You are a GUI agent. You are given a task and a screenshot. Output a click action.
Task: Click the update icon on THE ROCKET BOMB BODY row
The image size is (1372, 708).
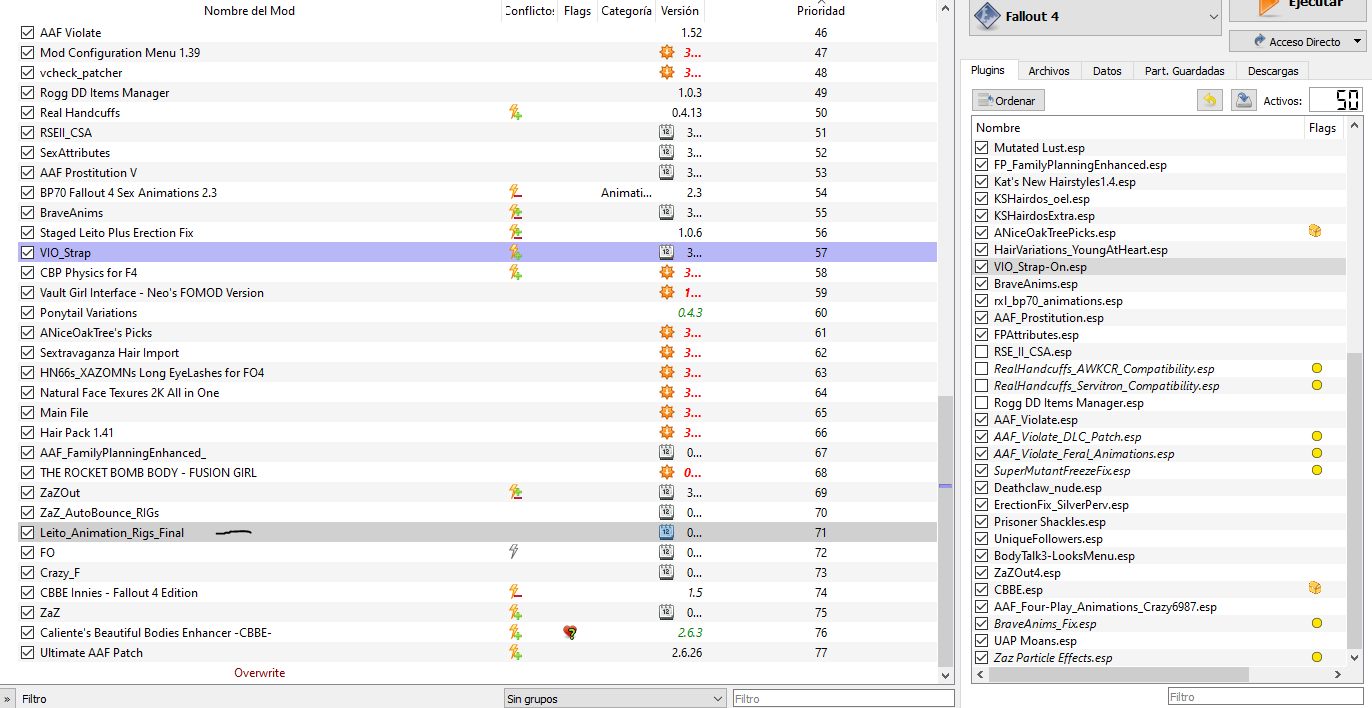point(667,473)
